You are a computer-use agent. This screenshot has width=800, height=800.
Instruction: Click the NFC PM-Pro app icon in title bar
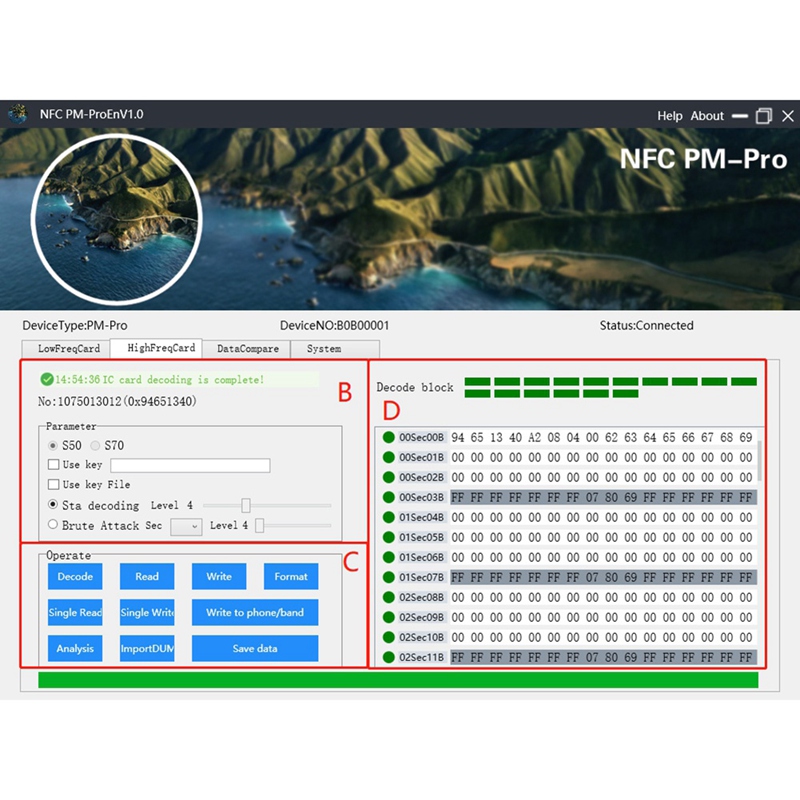[x=18, y=114]
